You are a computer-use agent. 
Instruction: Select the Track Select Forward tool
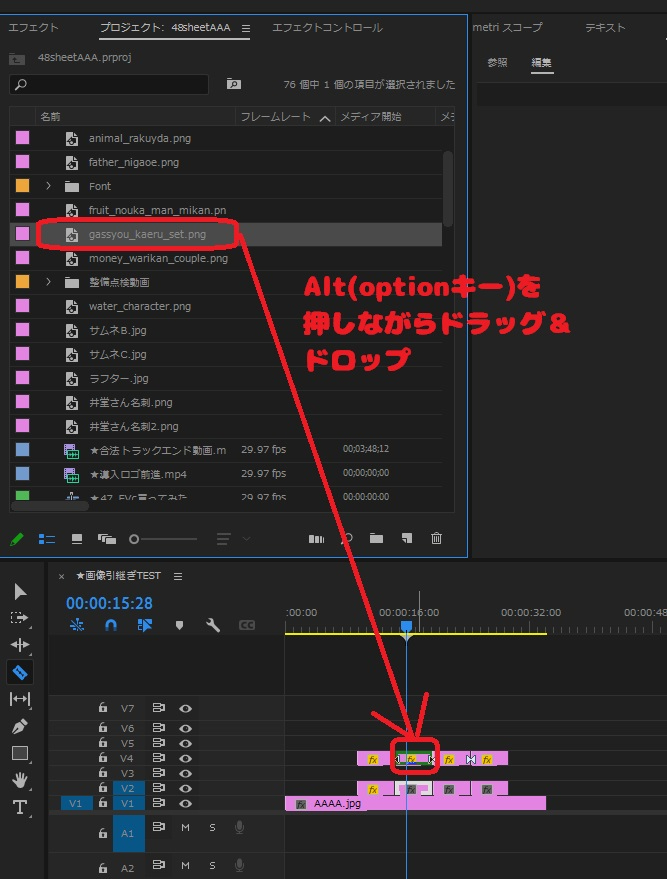coord(19,618)
